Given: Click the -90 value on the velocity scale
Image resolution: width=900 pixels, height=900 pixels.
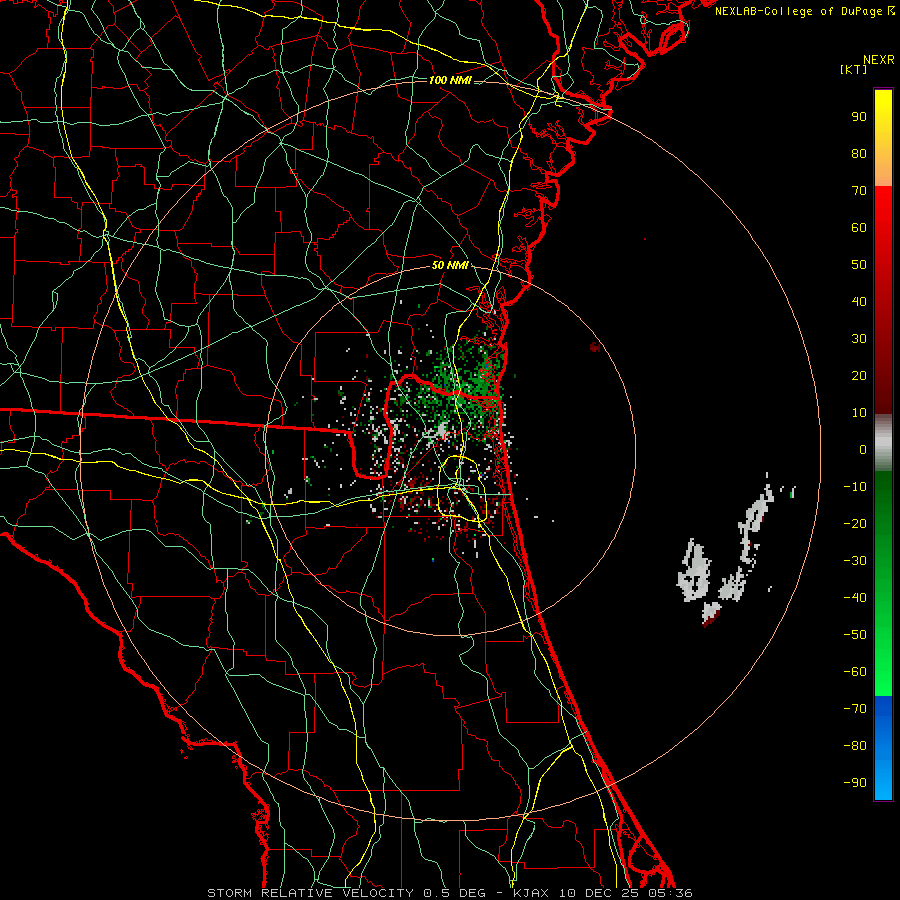Looking at the screenshot, I should [855, 783].
